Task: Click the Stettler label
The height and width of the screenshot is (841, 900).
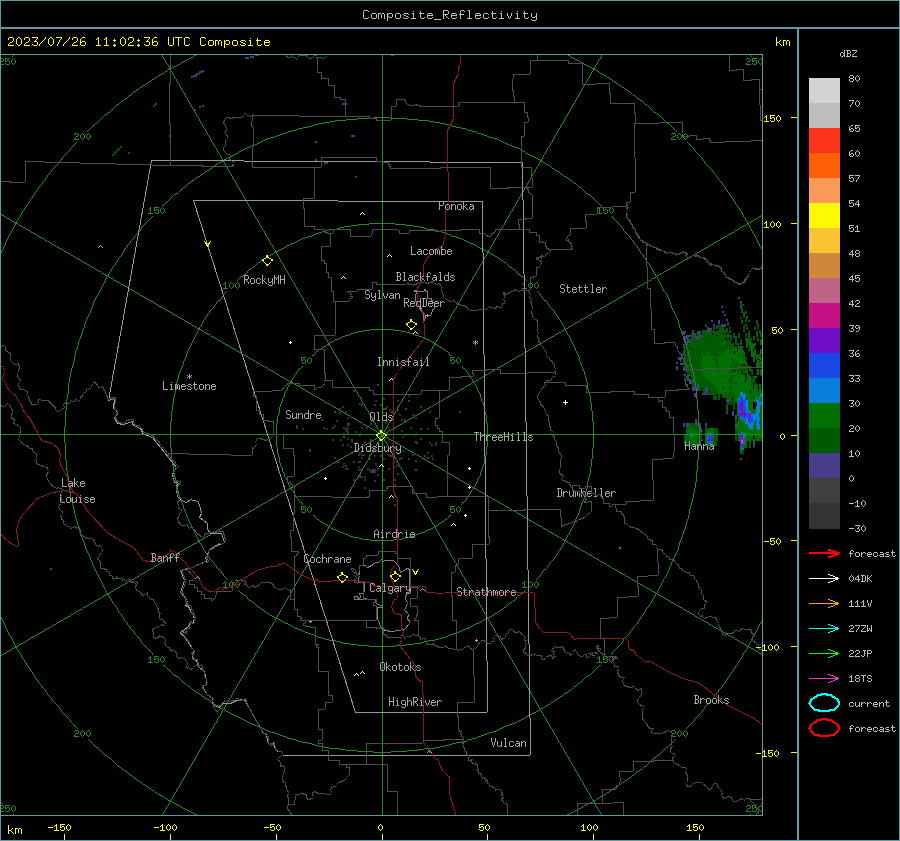Action: click(583, 289)
